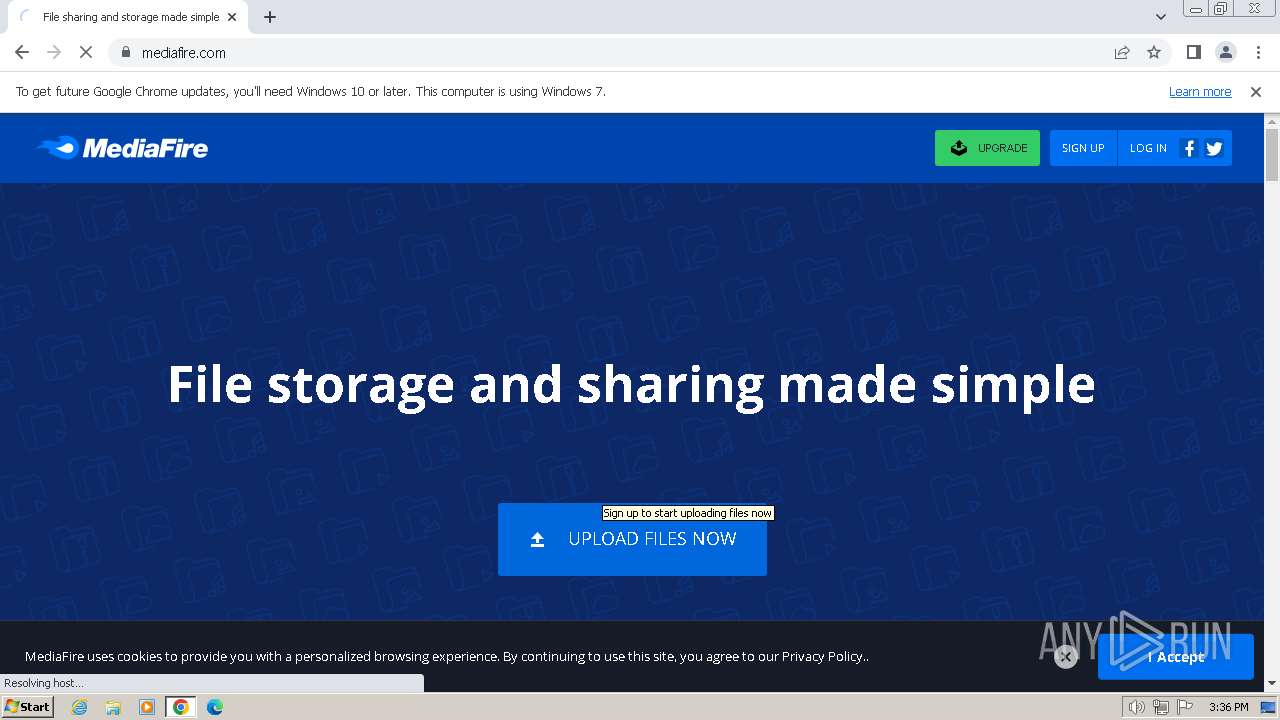Close the Chrome update notification bar
The height and width of the screenshot is (720, 1280).
tap(1256, 91)
